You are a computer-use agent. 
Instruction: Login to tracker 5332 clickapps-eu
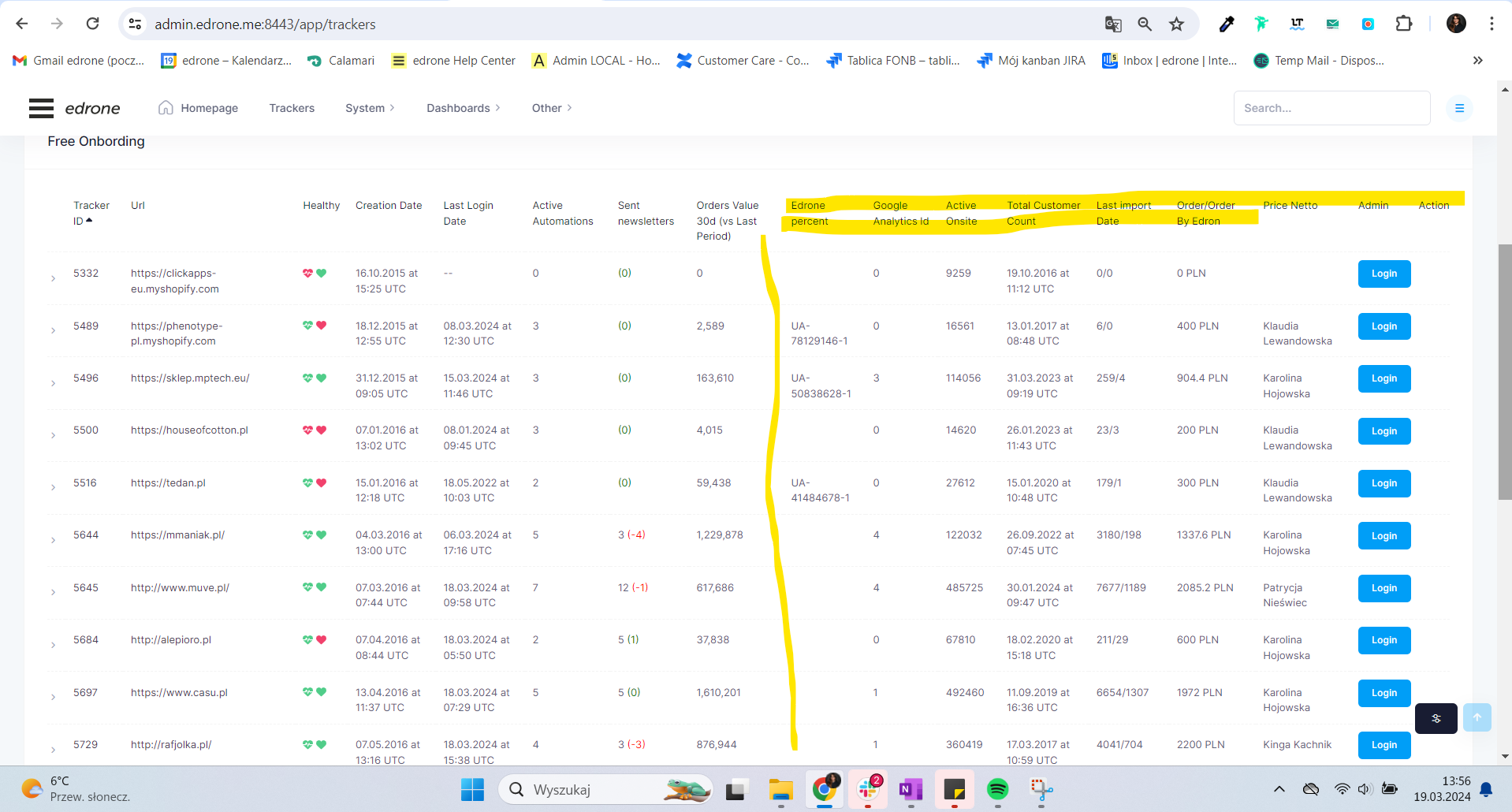(1384, 274)
